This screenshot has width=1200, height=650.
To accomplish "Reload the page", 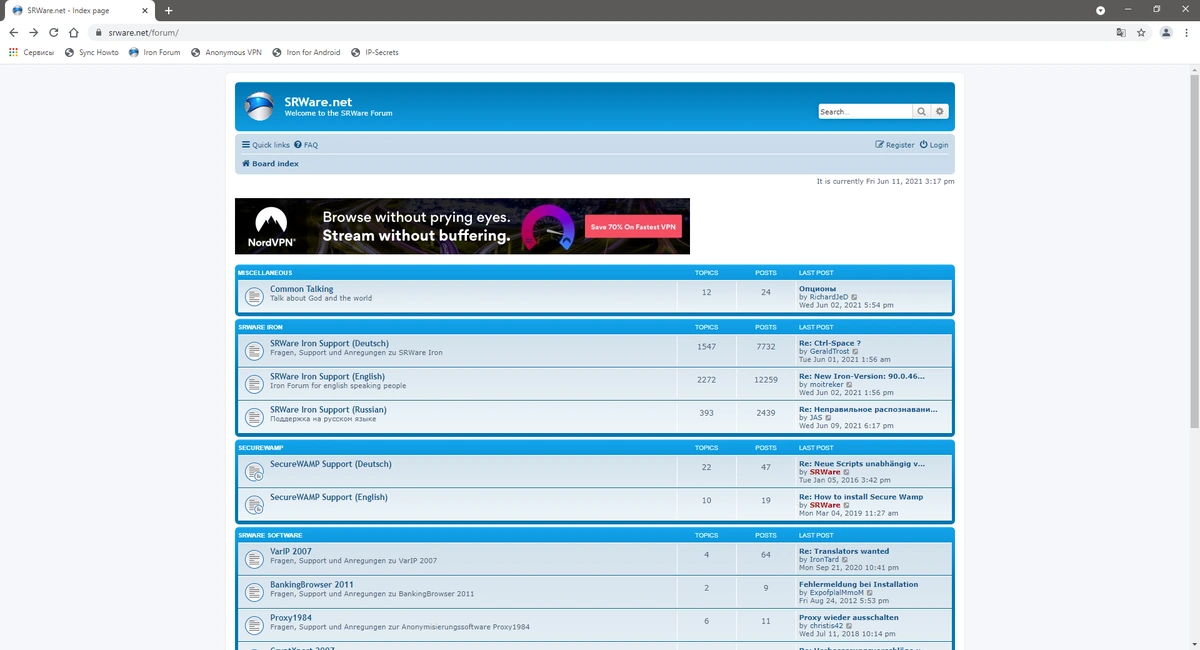I will (x=54, y=32).
